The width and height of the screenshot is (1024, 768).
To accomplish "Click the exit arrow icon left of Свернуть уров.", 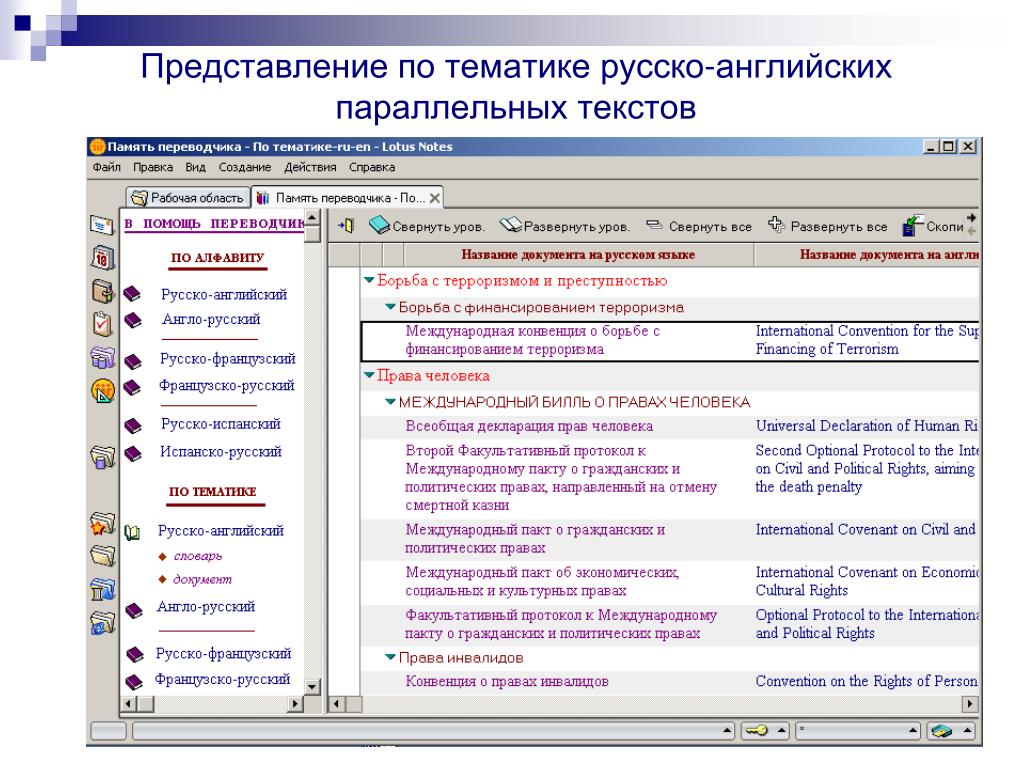I will click(346, 226).
